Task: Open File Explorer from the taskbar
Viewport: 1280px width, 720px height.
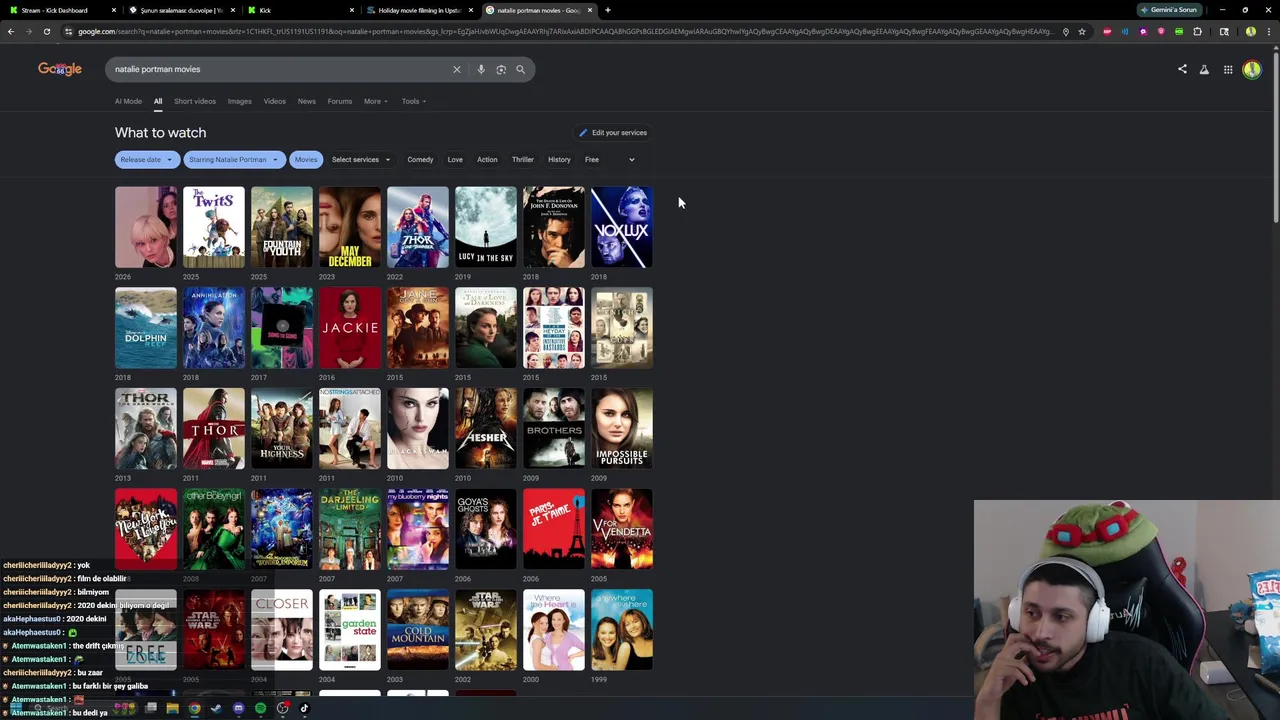Action: click(x=172, y=708)
